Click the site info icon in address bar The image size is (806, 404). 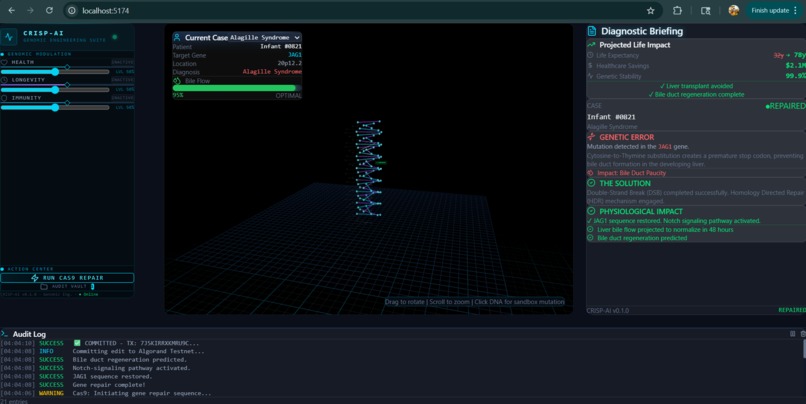click(72, 10)
